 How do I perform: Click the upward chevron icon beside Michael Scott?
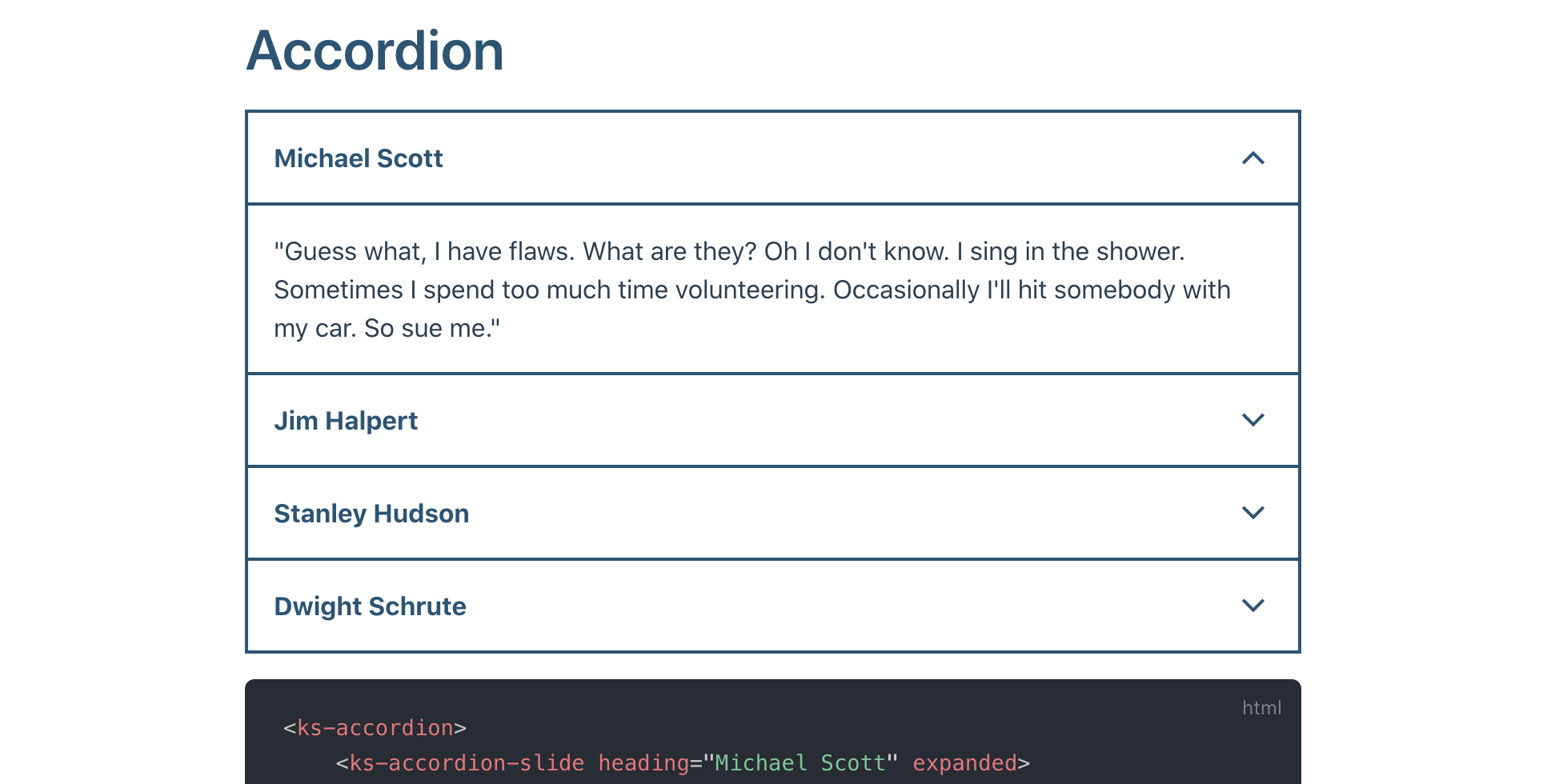(1254, 158)
